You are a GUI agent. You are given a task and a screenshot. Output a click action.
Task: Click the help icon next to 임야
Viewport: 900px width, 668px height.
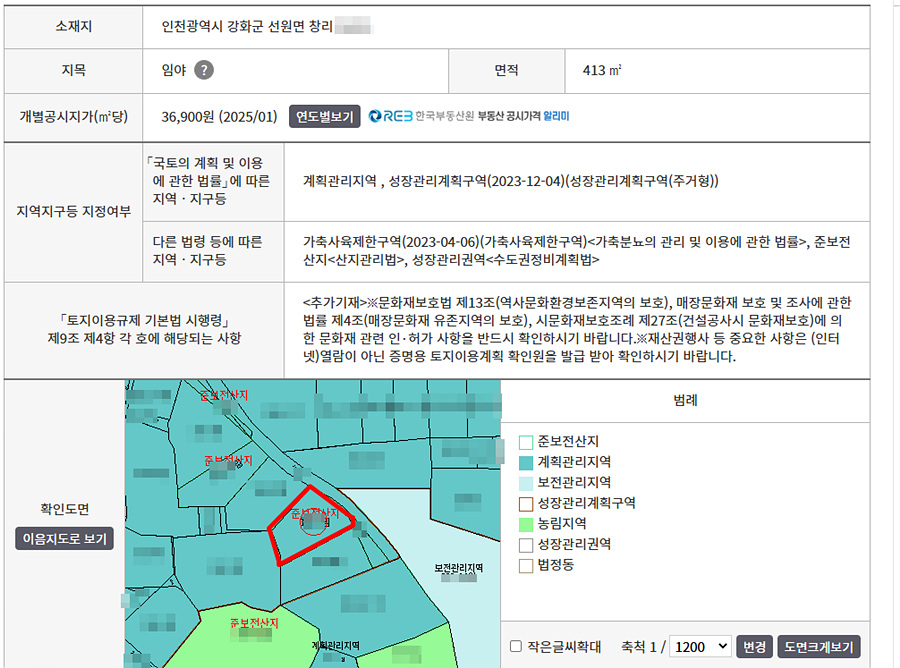point(204,70)
